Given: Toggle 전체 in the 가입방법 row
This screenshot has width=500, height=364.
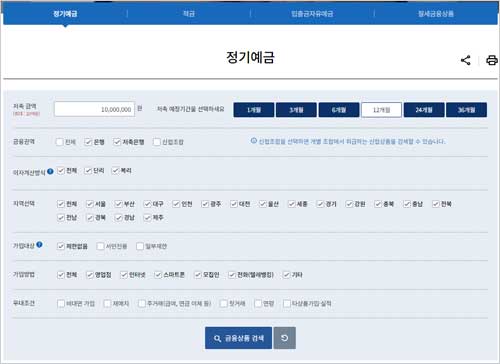Looking at the screenshot, I should 61,275.
